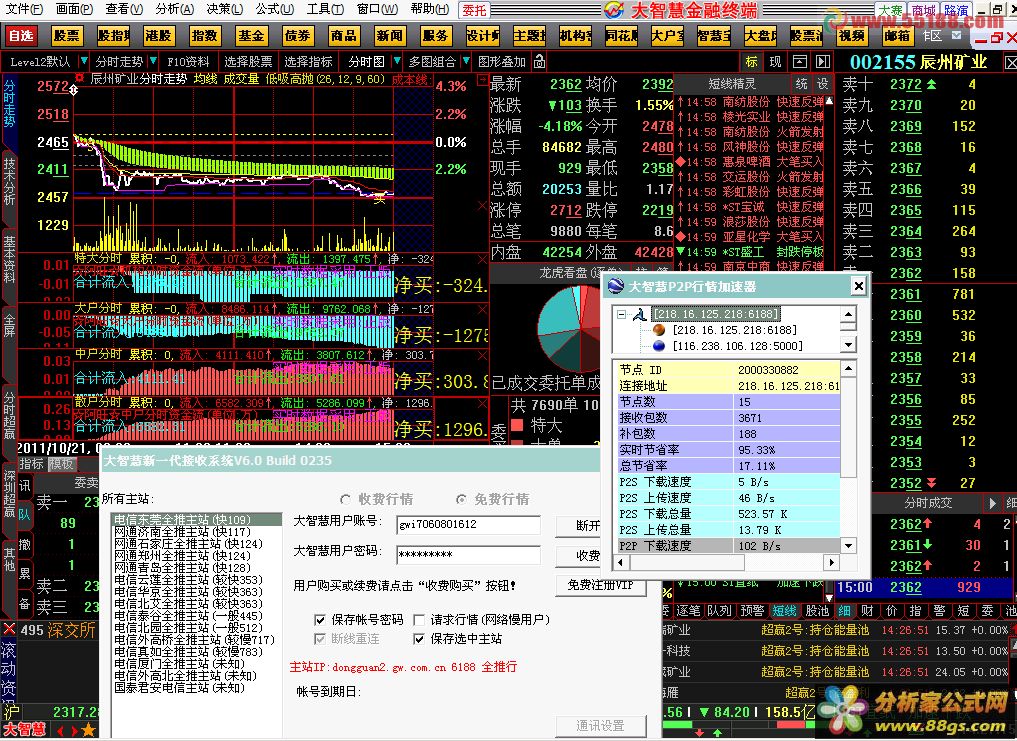1017x741 pixels.
Task: Click the 选择股票 toolbar button
Action: pyautogui.click(x=248, y=62)
